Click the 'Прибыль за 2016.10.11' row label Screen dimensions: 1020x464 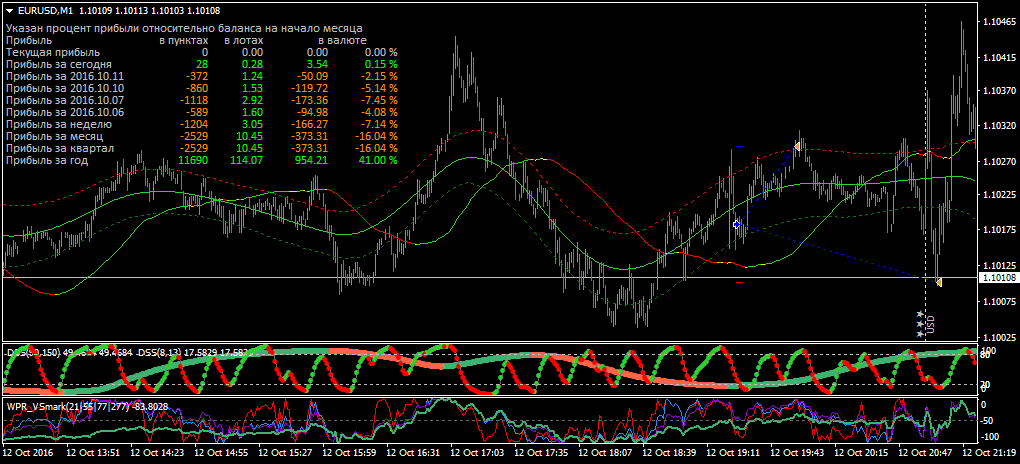(65, 76)
